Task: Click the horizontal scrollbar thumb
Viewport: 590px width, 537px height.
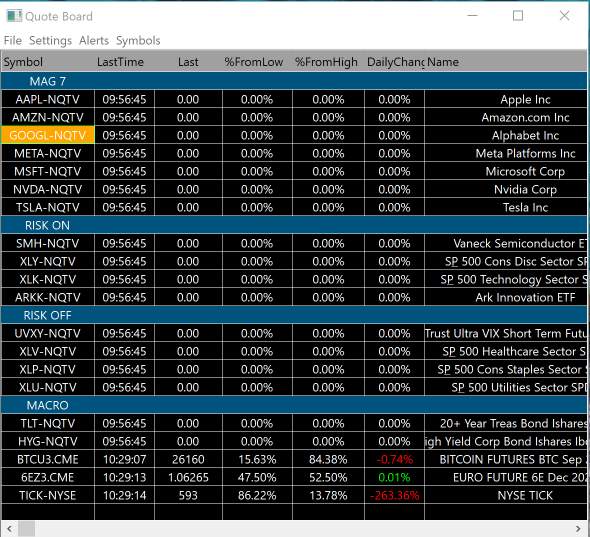Action: pos(26,529)
